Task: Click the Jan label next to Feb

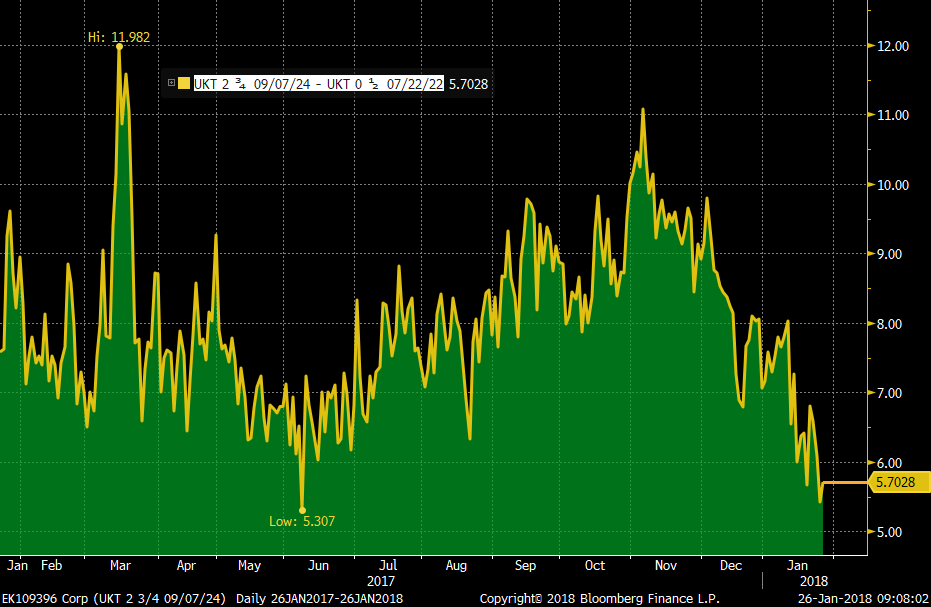Action: tap(17, 565)
